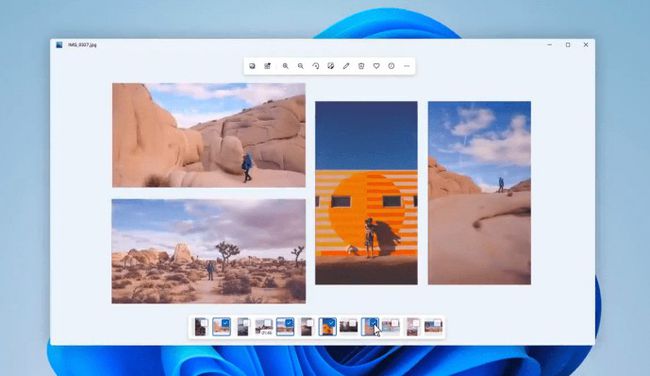This screenshot has width=650, height=376.
Task: Open the fourth filmstrip thumbnail with Joshua tree silhouette
Action: [x=264, y=327]
